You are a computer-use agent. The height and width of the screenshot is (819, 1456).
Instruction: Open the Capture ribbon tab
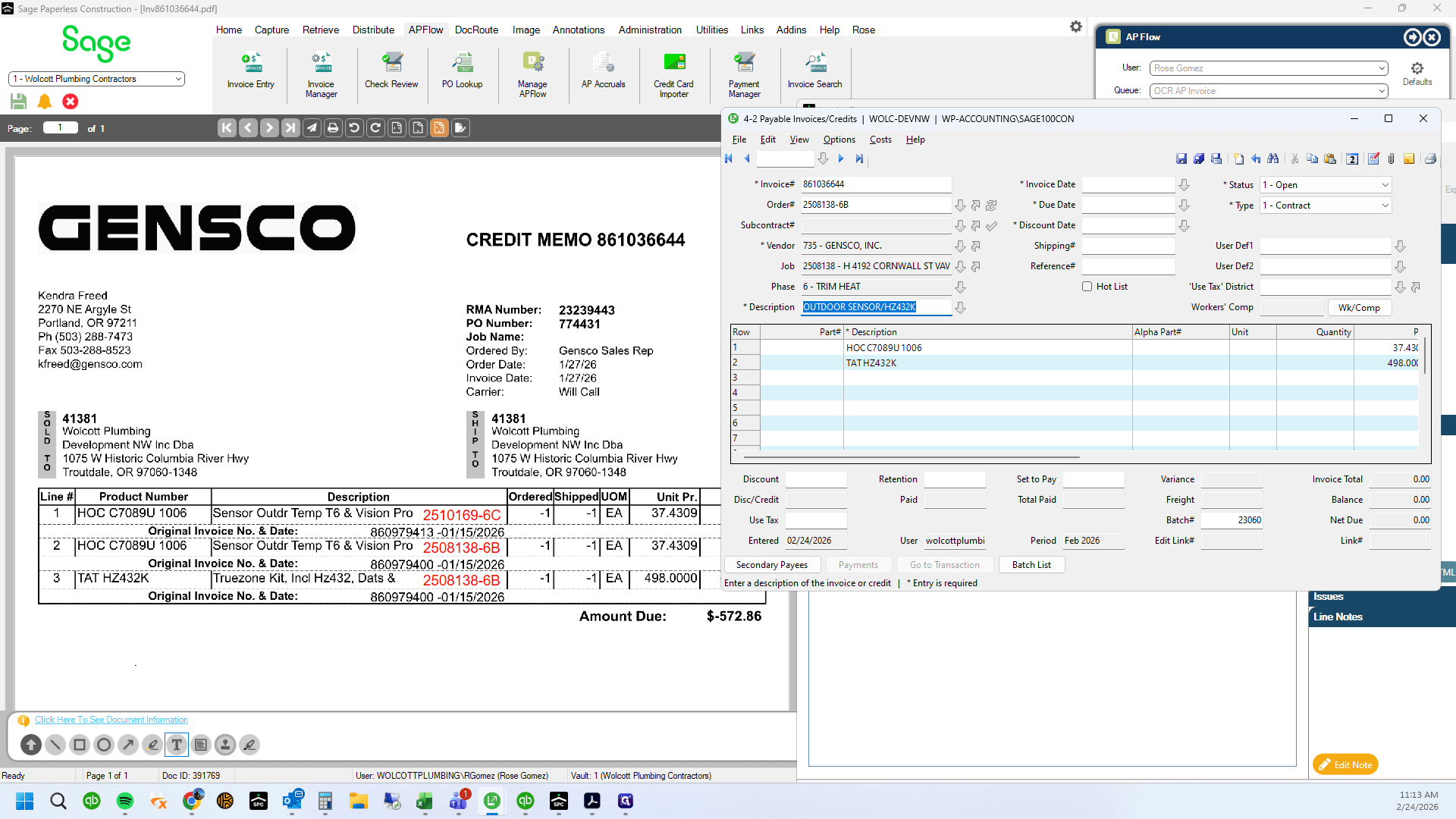point(271,30)
